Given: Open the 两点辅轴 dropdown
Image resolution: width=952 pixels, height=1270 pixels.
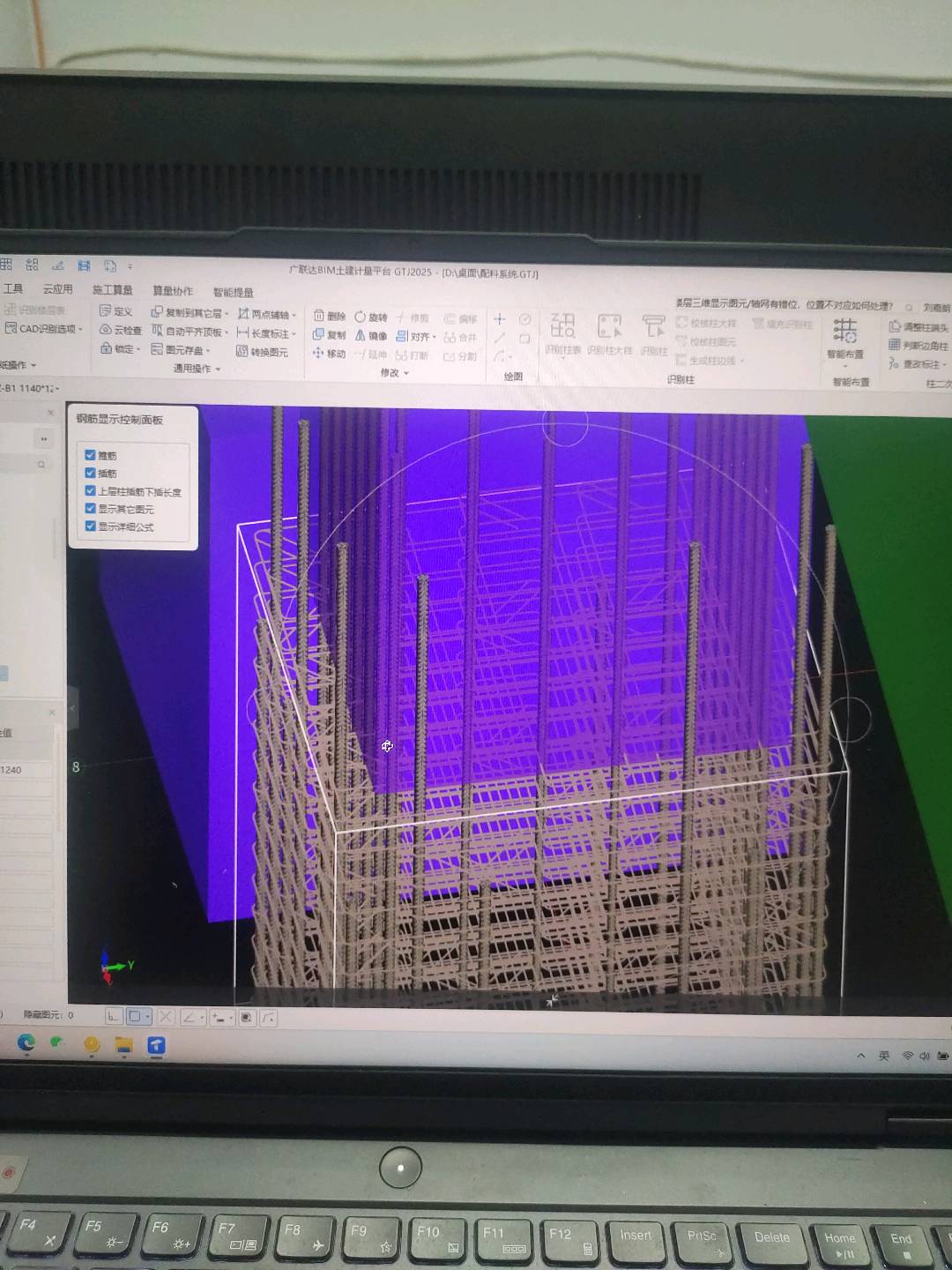Looking at the screenshot, I should pyautogui.click(x=266, y=314).
